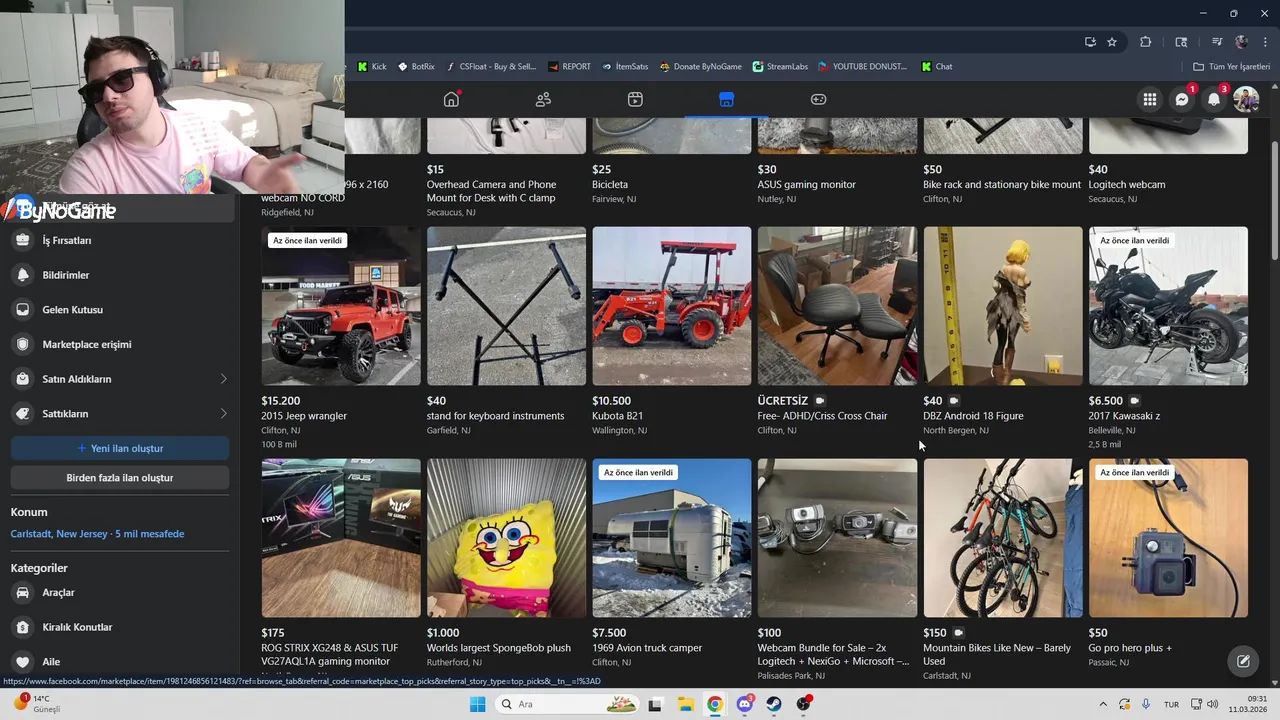Open Kubota B21 tractor listing
The height and width of the screenshot is (720, 1280).
[x=672, y=306]
